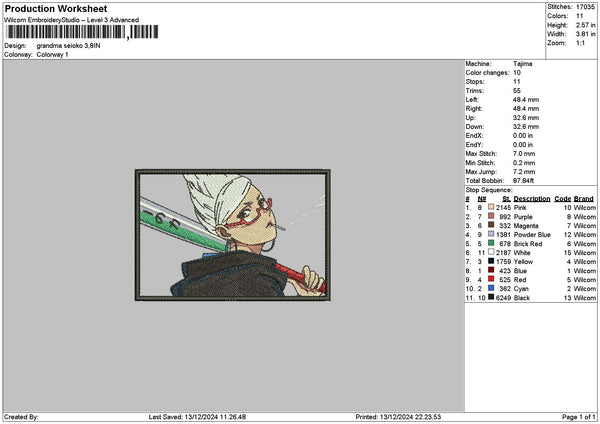Click the Colors count 11 in header
The height and width of the screenshot is (424, 600).
click(x=580, y=16)
